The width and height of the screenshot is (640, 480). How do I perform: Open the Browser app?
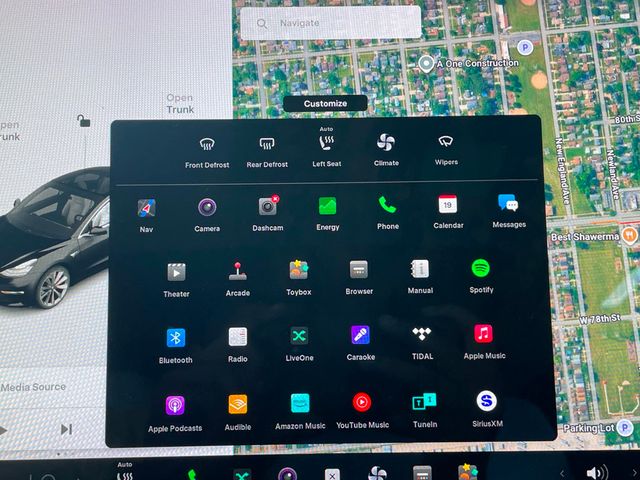[359, 270]
